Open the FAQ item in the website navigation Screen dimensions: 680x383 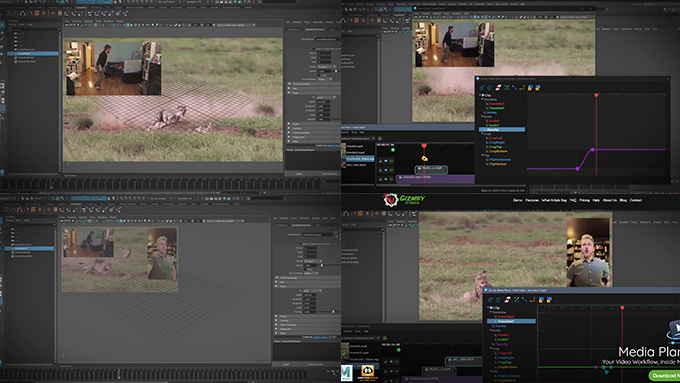point(573,200)
